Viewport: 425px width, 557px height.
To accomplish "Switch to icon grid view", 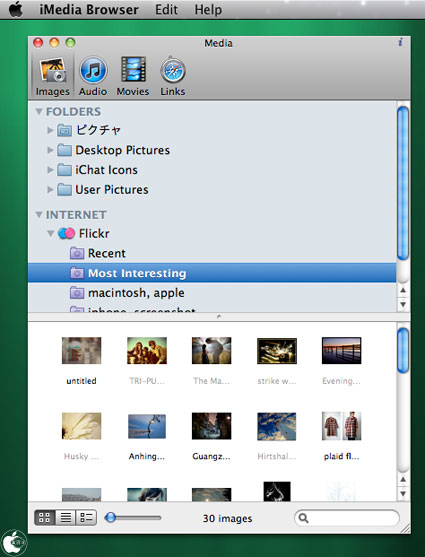I will click(44, 518).
